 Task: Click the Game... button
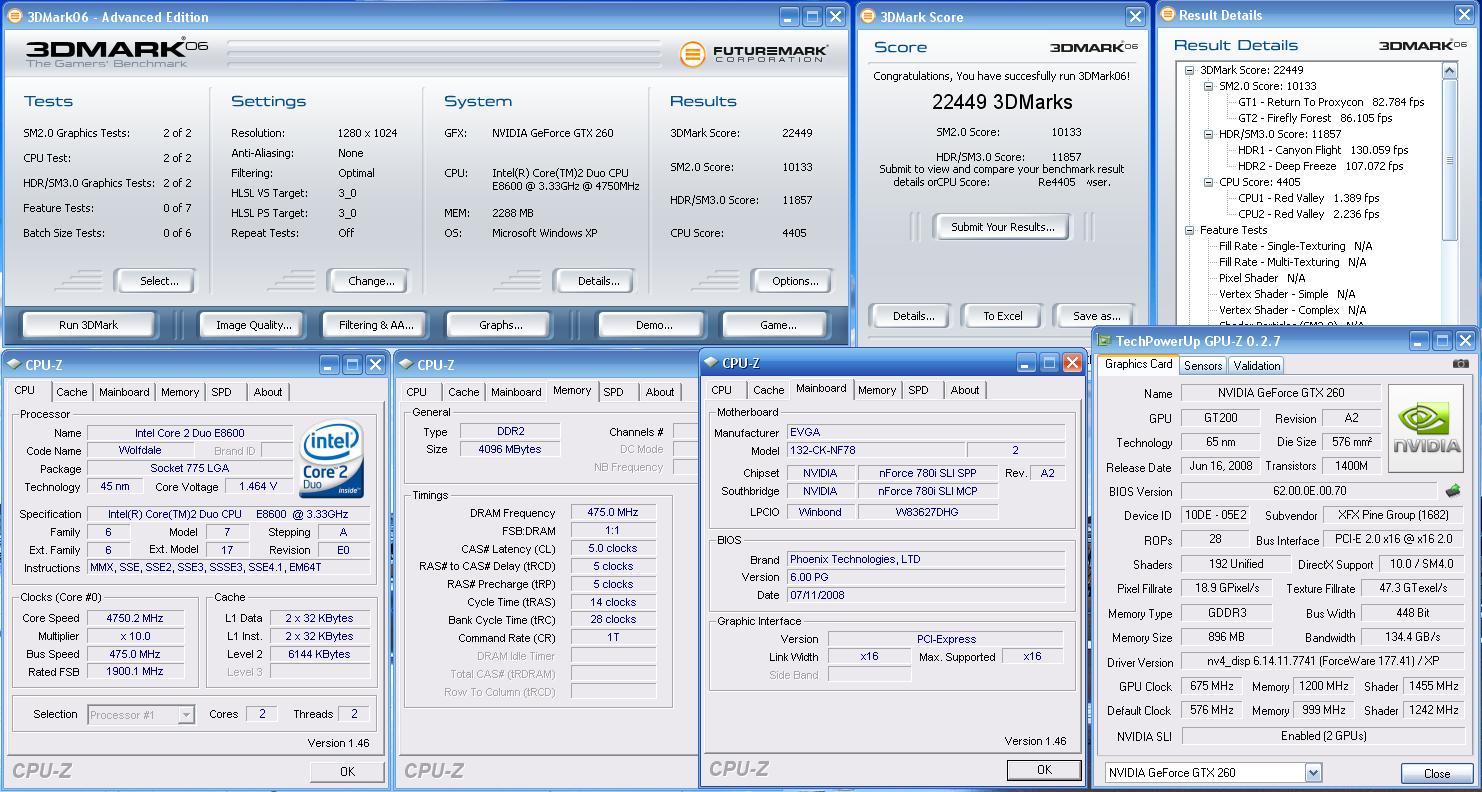[x=778, y=325]
